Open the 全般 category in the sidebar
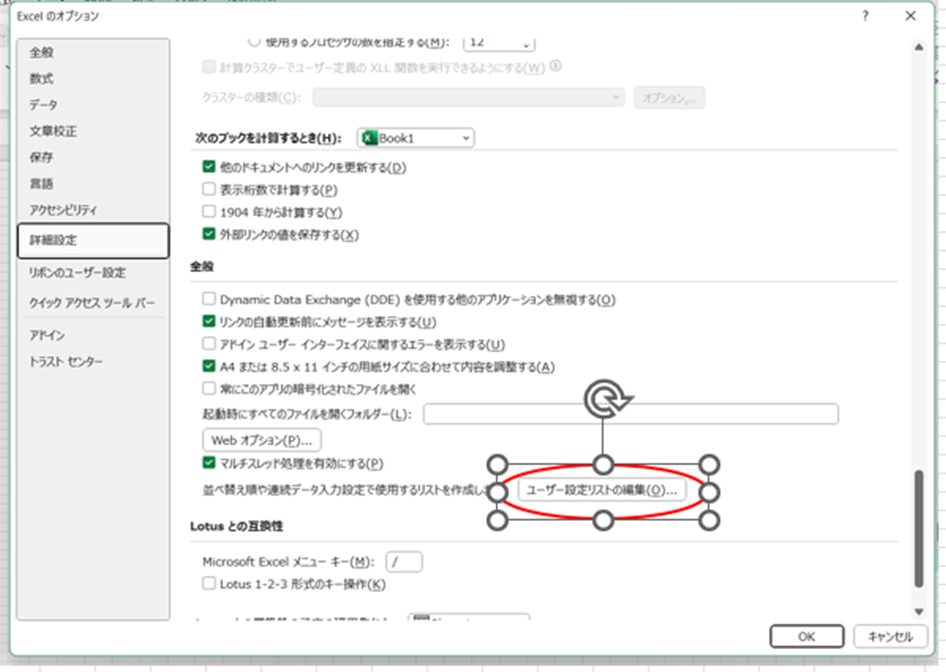The image size is (946, 672). pos(42,52)
